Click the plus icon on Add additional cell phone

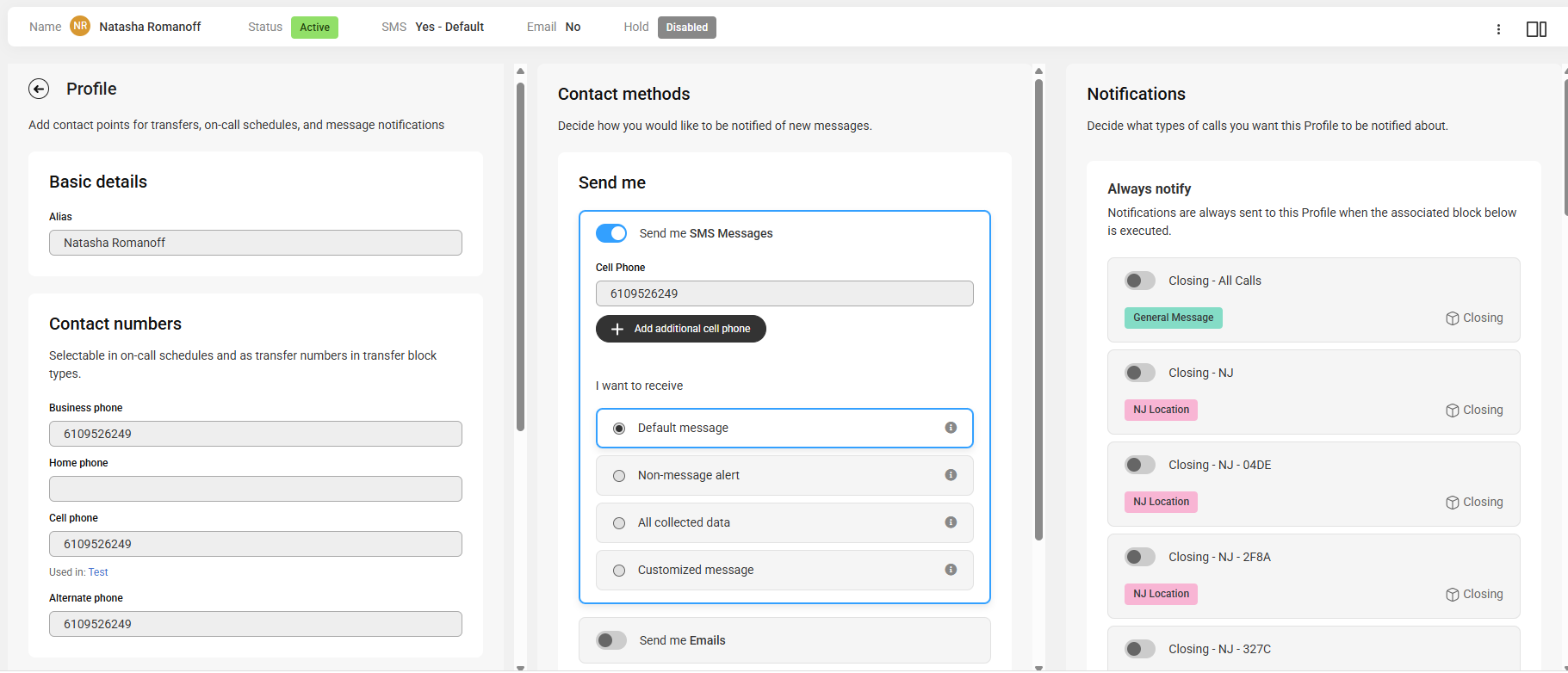617,329
